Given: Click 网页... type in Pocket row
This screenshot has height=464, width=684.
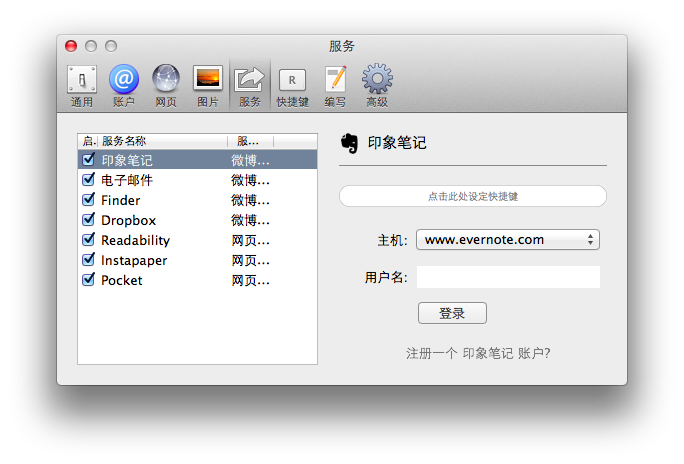Looking at the screenshot, I should click(x=250, y=280).
